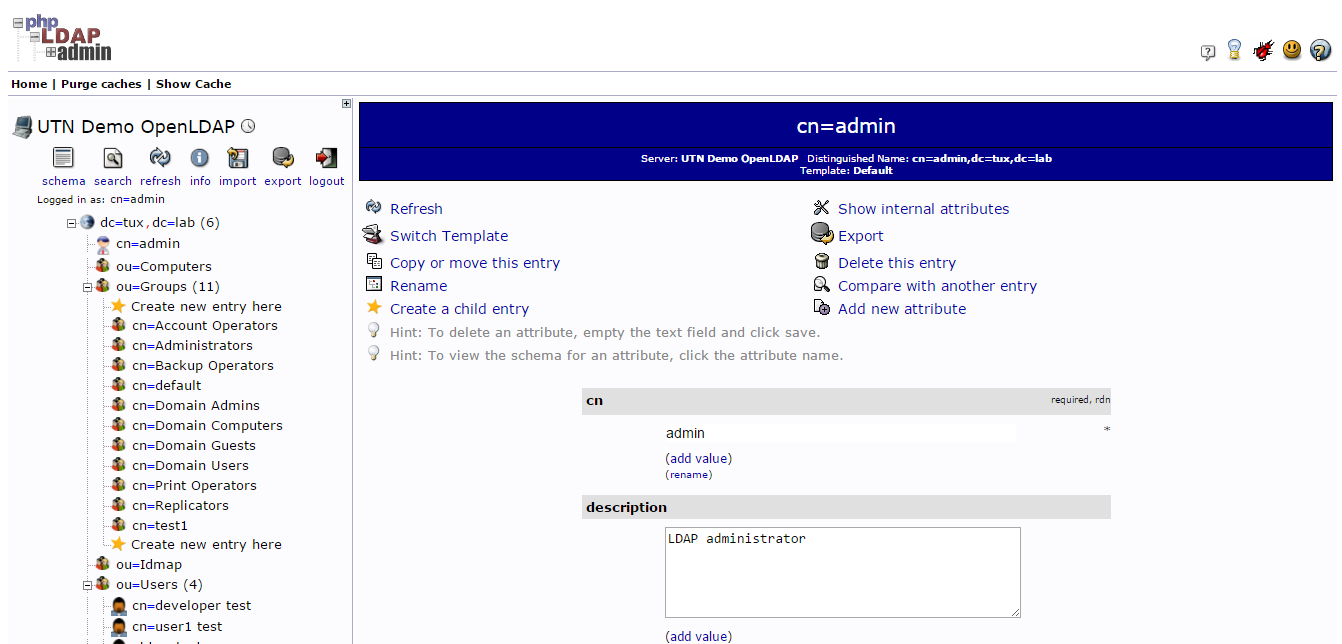The image size is (1342, 644).
Task: Click Create new entry here above cn=Account Operators
Action: [206, 306]
